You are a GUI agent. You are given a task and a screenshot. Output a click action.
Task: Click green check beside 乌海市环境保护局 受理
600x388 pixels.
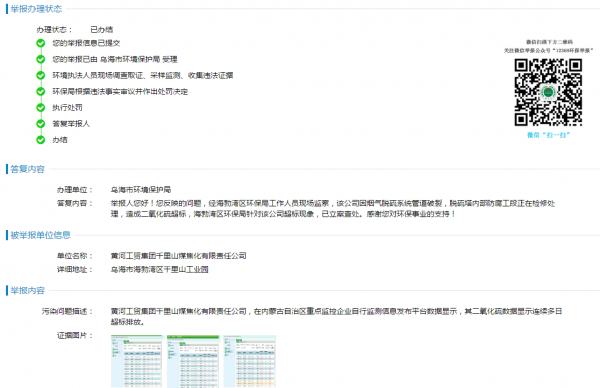tap(41, 59)
